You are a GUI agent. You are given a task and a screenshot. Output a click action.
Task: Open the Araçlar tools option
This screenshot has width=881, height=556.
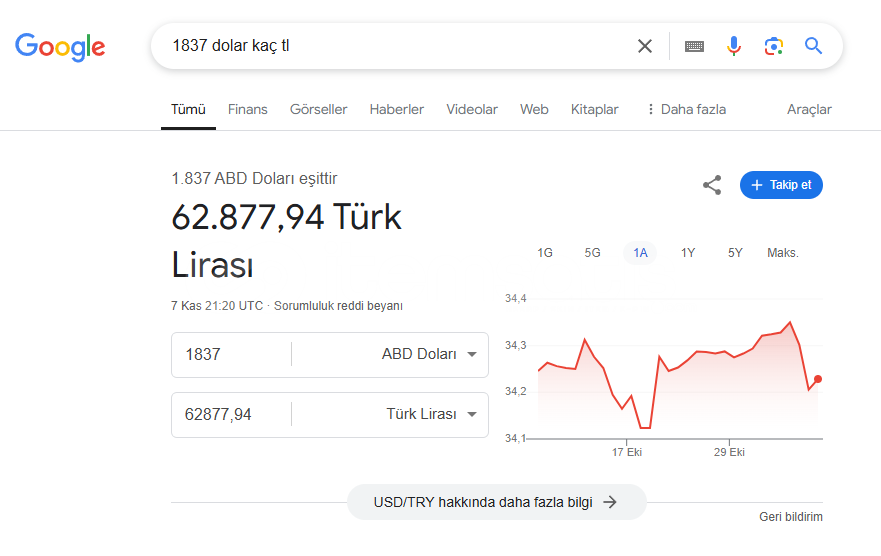(x=809, y=110)
